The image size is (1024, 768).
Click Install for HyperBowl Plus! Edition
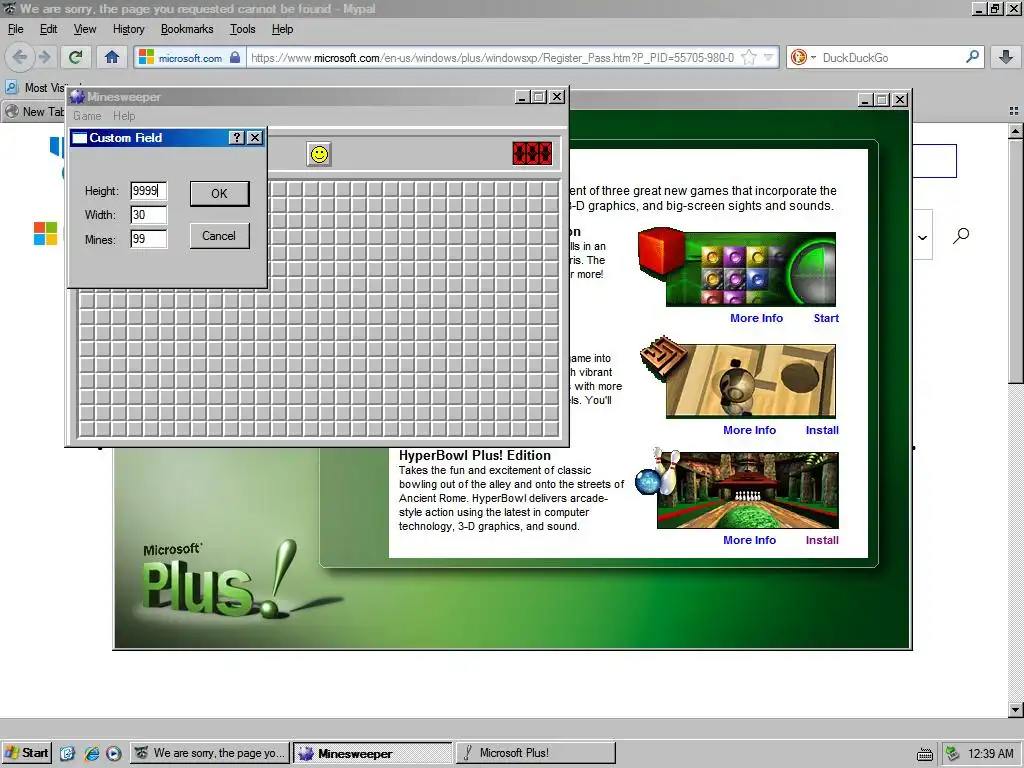coord(822,540)
